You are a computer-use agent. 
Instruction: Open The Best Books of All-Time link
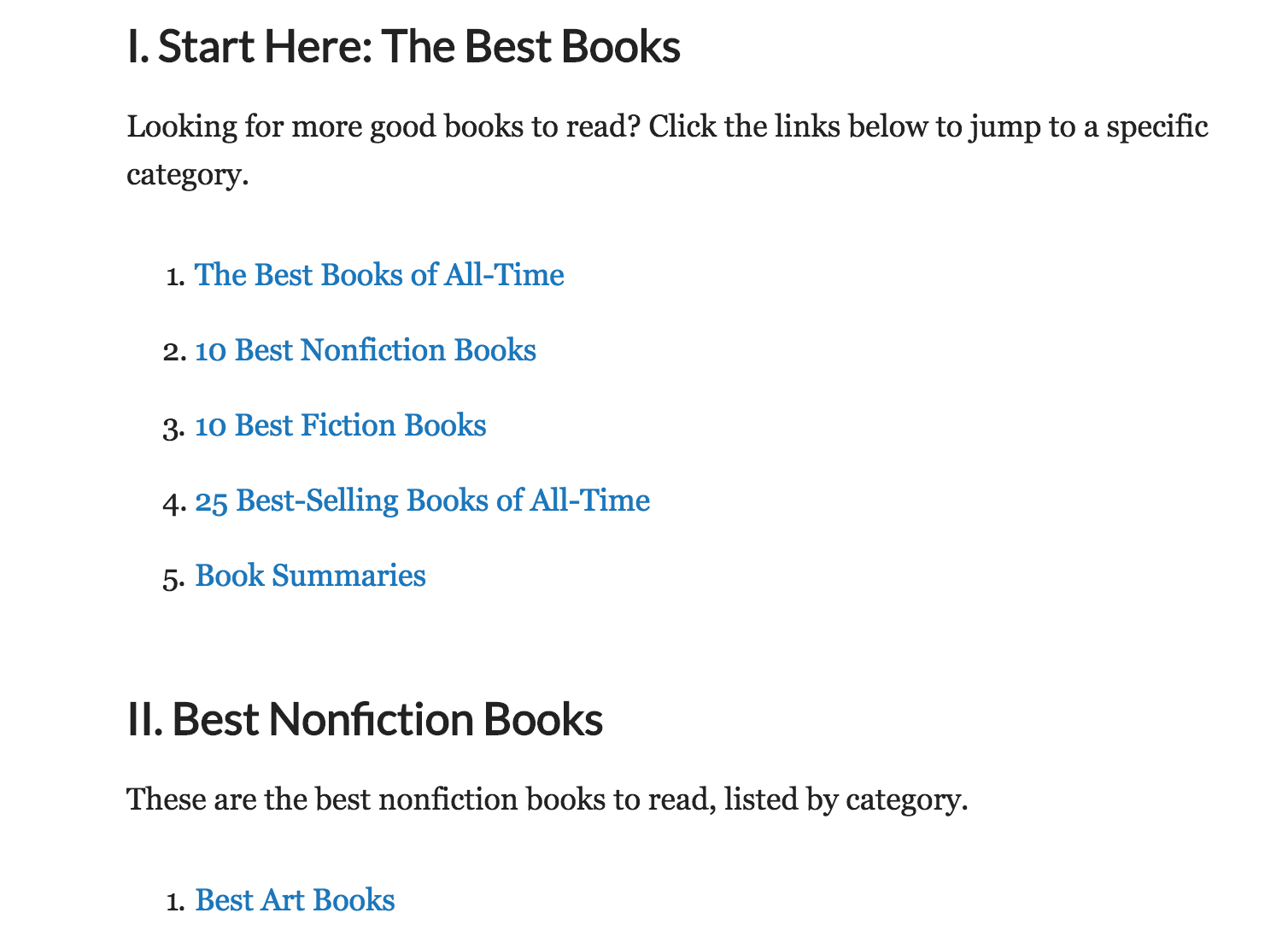point(379,275)
